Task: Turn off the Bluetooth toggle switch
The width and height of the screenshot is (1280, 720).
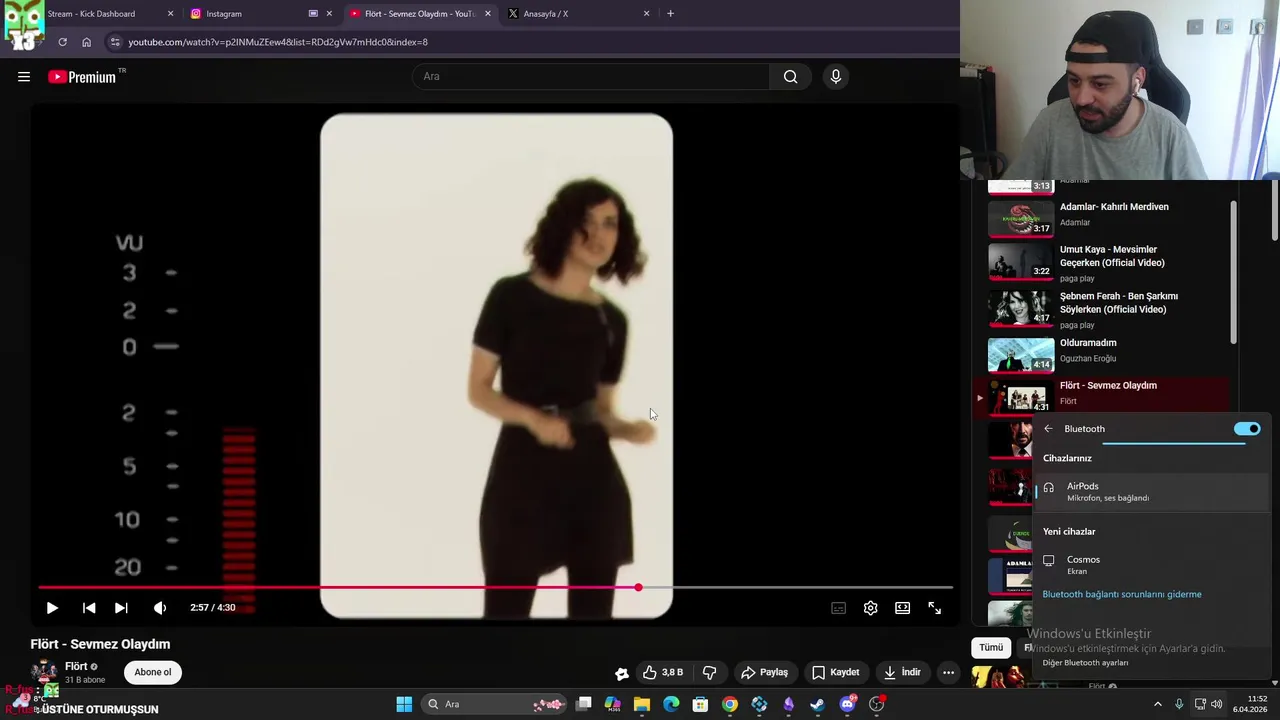Action: tap(1247, 429)
